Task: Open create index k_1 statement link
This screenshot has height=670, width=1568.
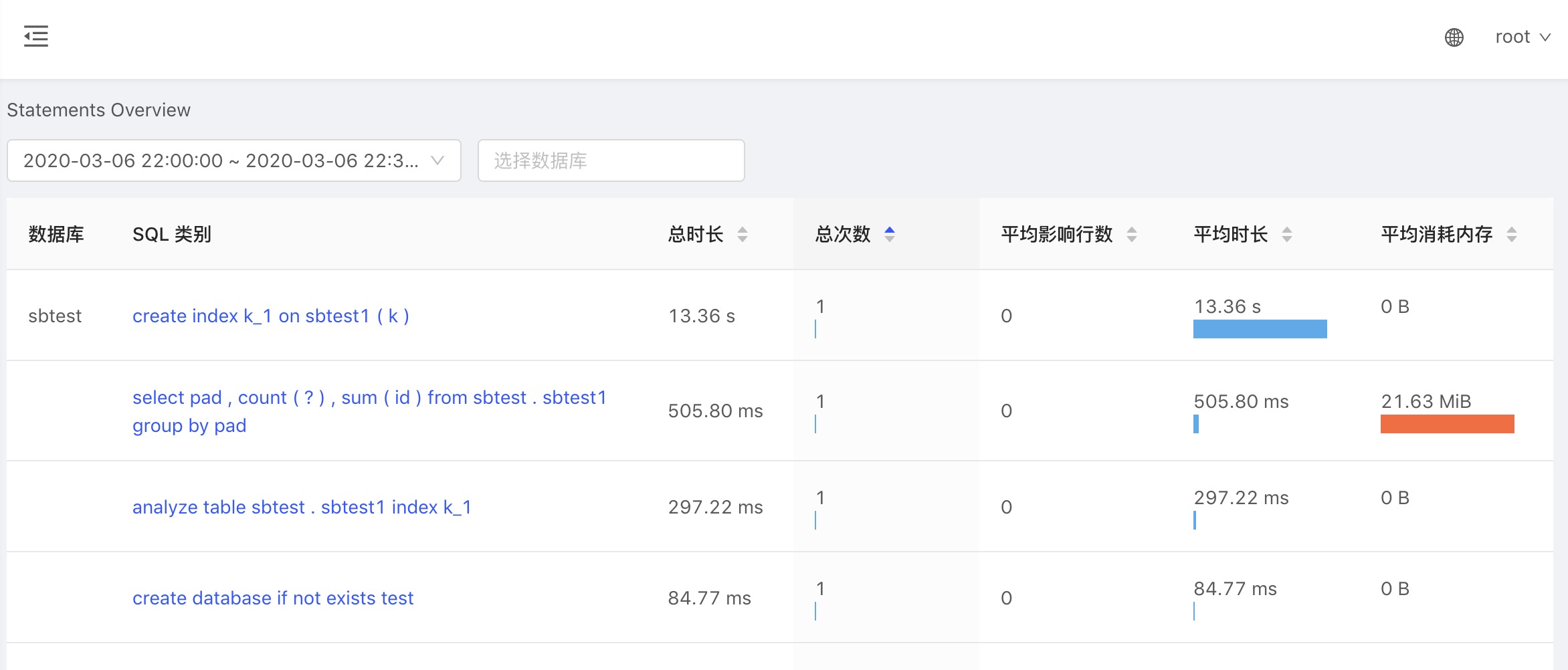Action: tap(270, 316)
